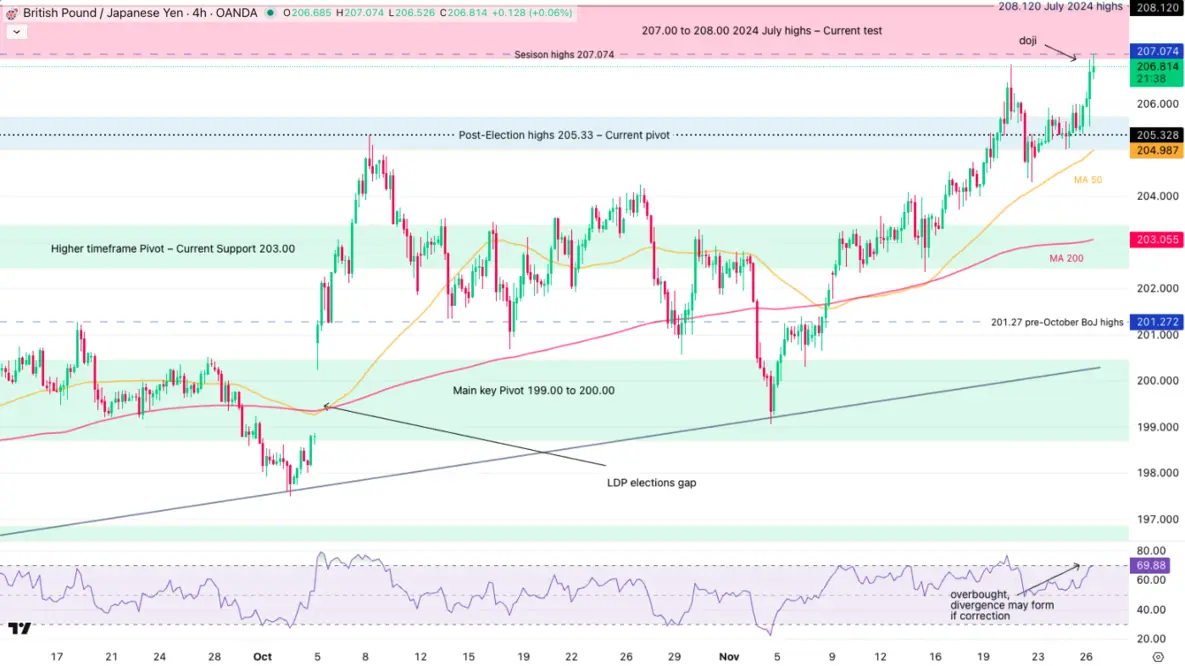Click the green market status dot
This screenshot has height=666, width=1185.
click(268, 13)
